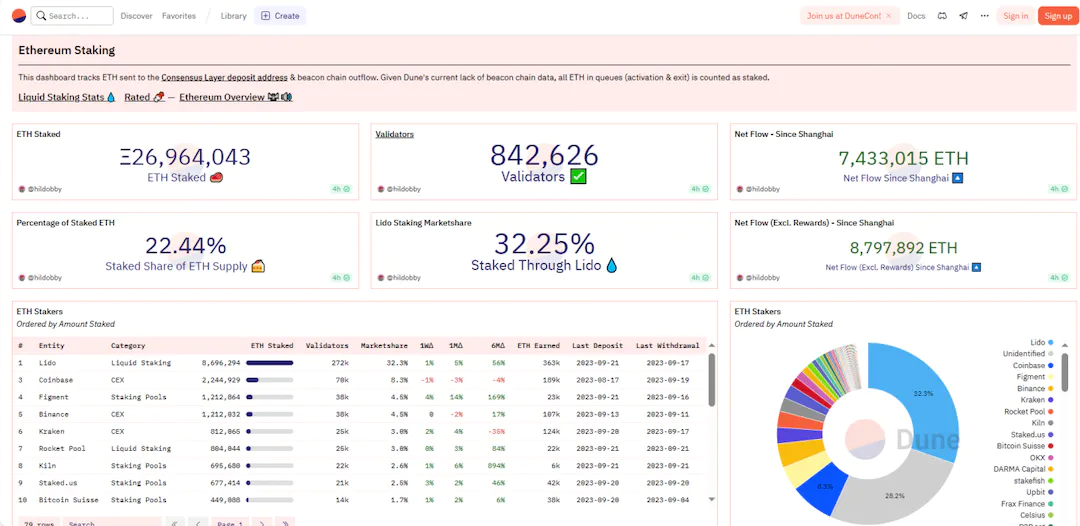Toggle Coinbase series in chart legend
The image size is (1080, 526).
click(x=1030, y=365)
